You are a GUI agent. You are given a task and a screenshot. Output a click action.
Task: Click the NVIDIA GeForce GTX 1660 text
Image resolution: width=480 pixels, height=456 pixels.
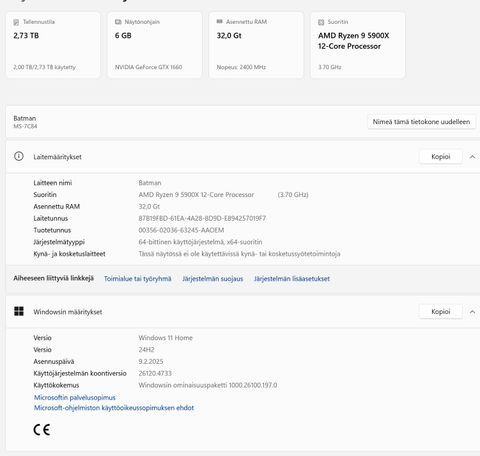[x=148, y=67]
